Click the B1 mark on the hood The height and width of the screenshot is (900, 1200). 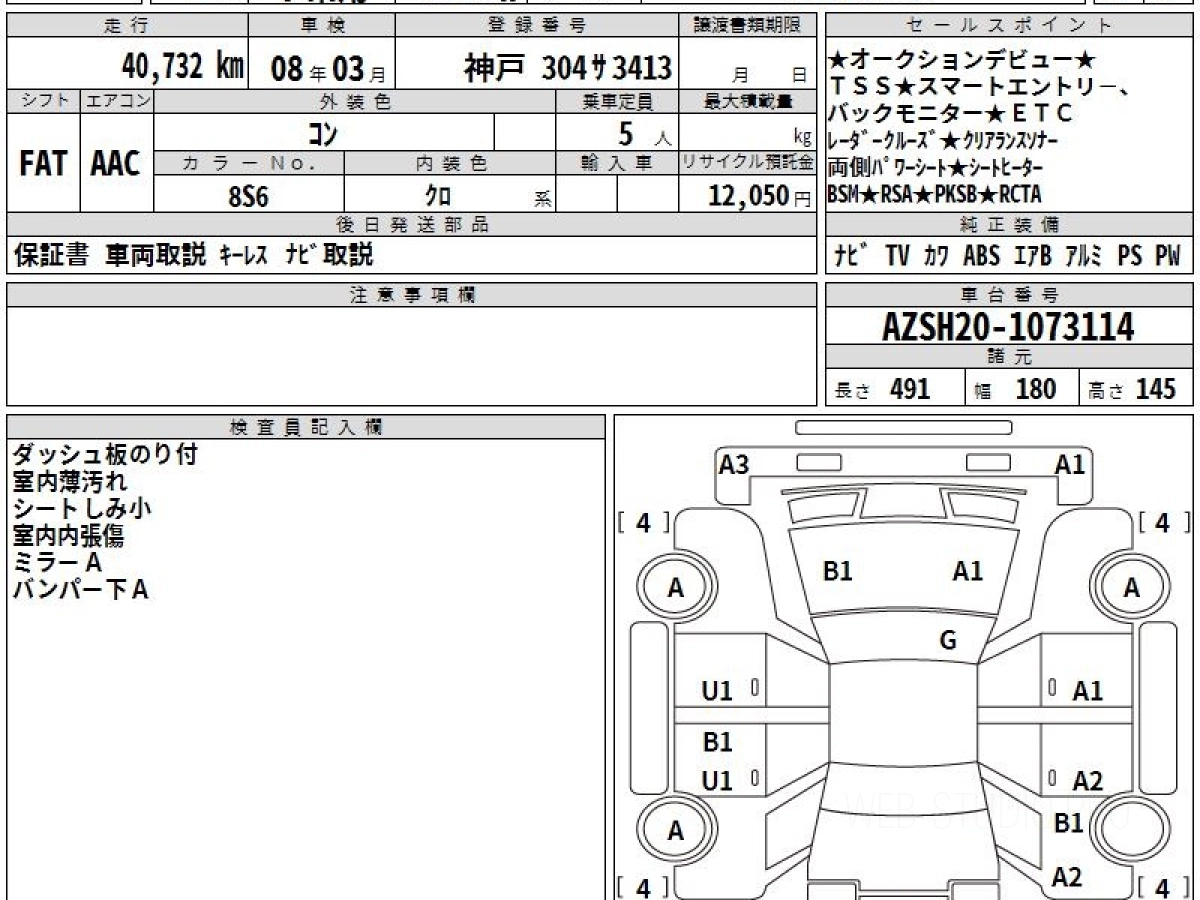[x=838, y=571]
